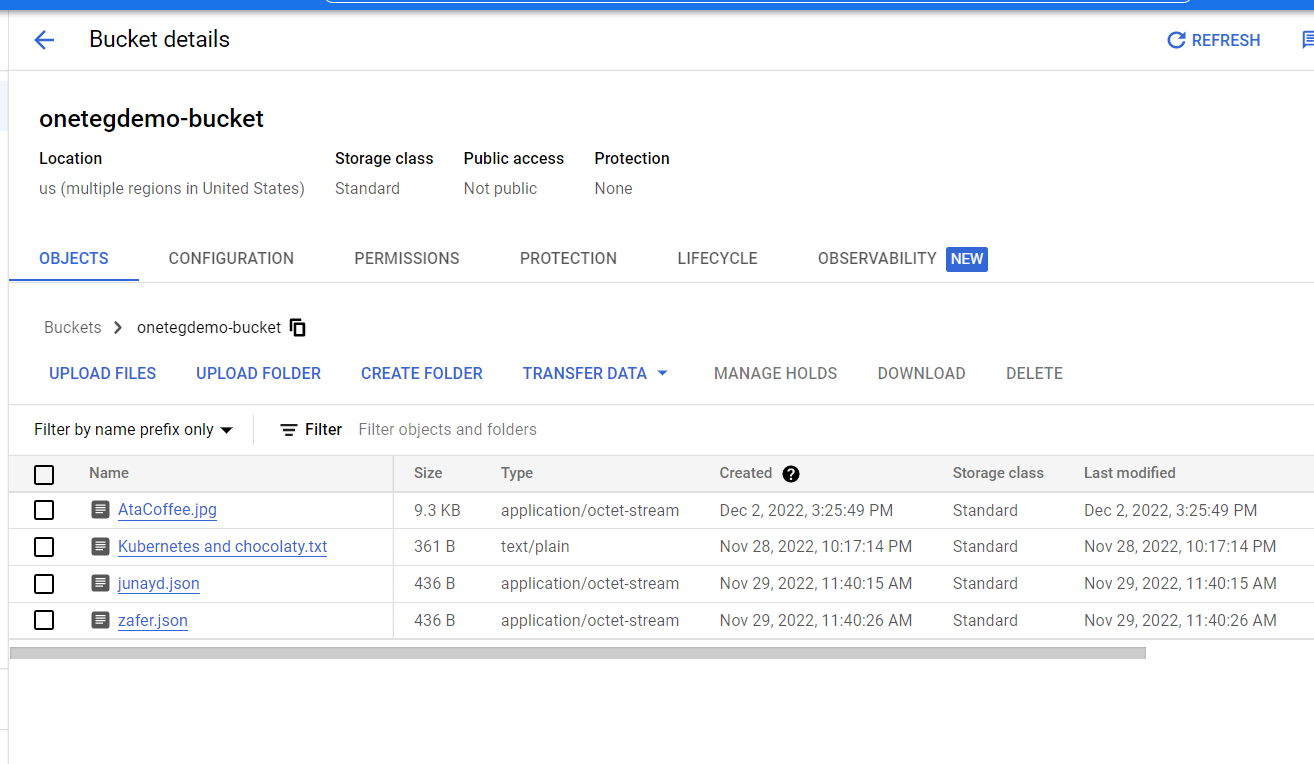Click the horizontal scrollbar below the table

click(577, 653)
